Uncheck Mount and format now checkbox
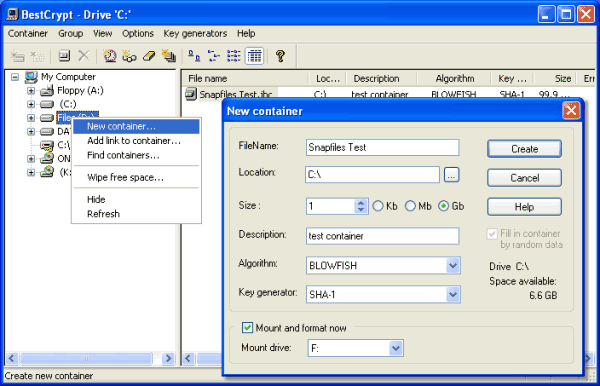This screenshot has height=386, width=600. pyautogui.click(x=247, y=328)
